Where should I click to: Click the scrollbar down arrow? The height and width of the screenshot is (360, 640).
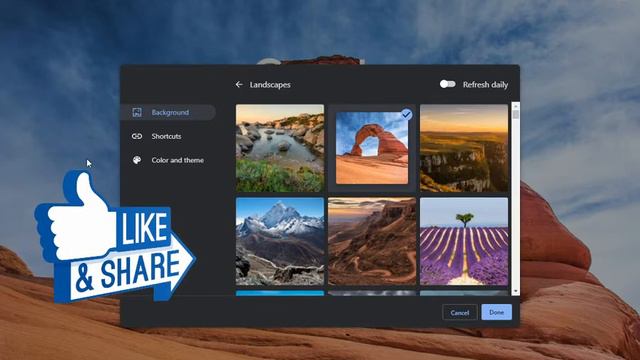tap(516, 291)
